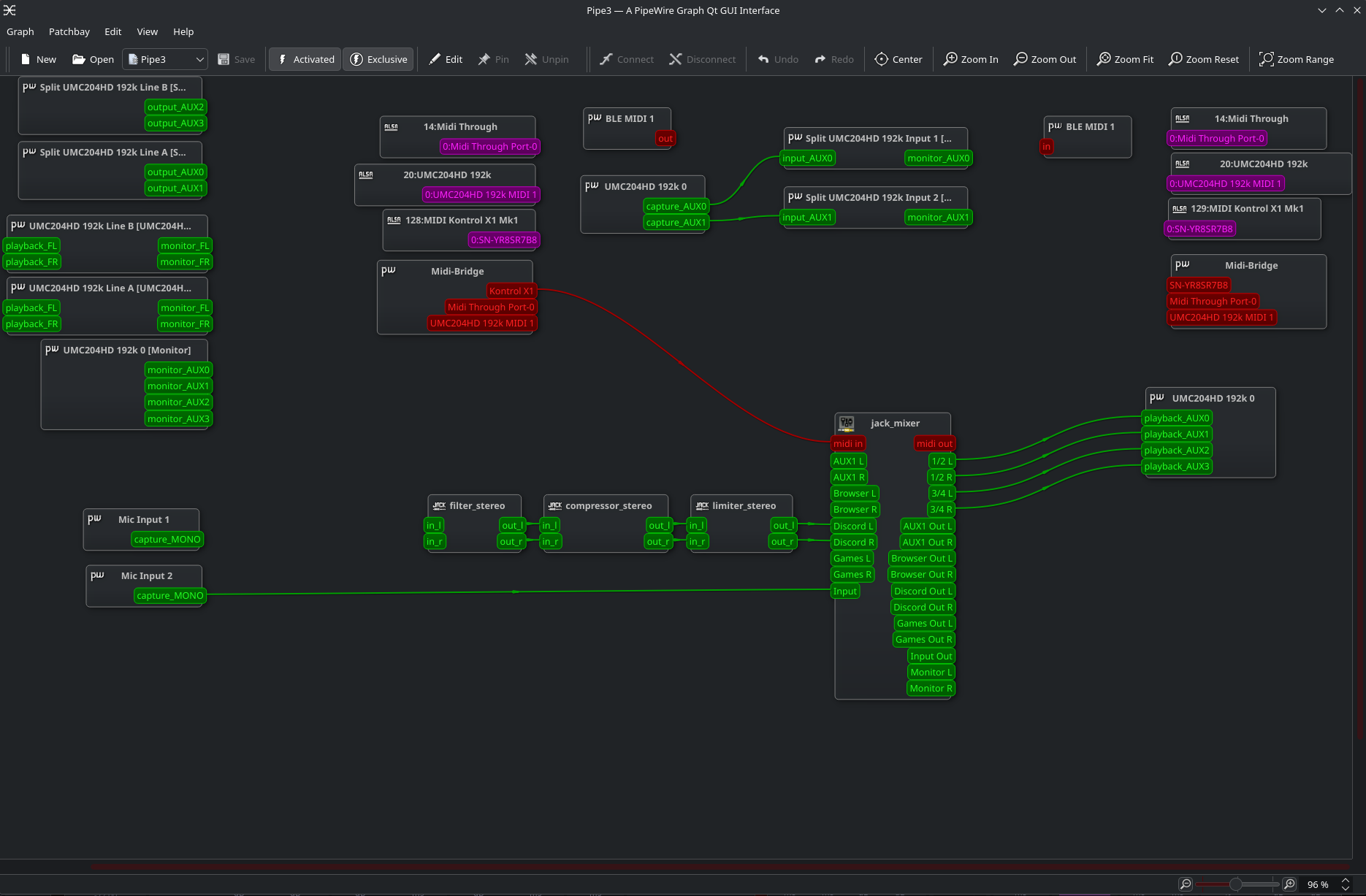Select the red SN-YR8SR7B8 Midi-Bridge port
This screenshot has width=1366, height=896.
coord(1199,285)
